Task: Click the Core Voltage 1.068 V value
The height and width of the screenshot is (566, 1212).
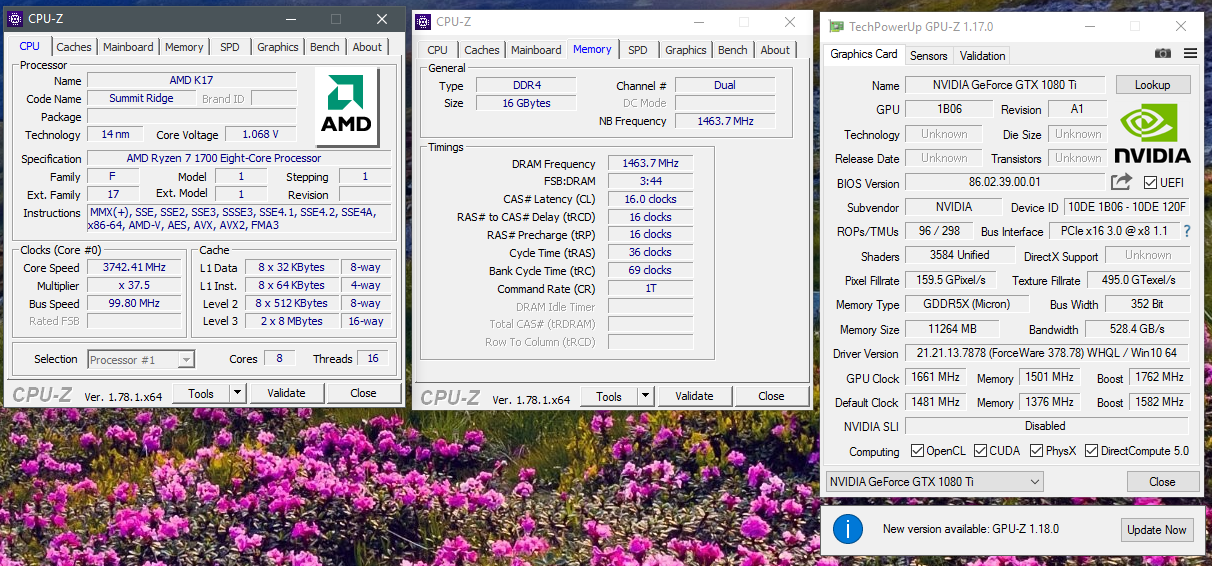Action: pyautogui.click(x=260, y=134)
